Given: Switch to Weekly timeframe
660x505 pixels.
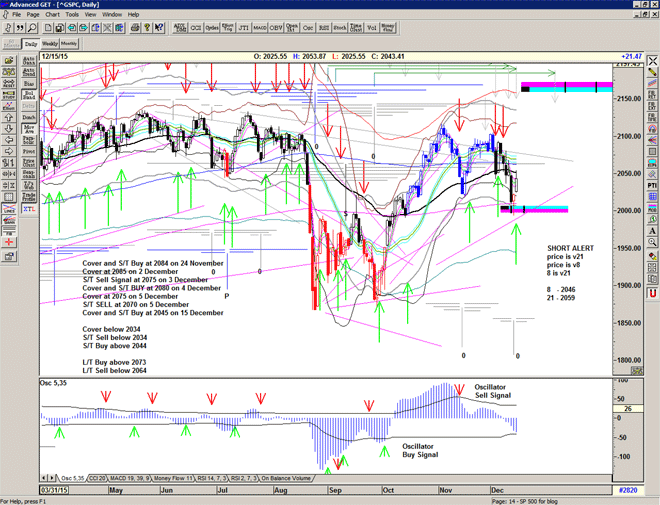Looking at the screenshot, I should pyautogui.click(x=49, y=44).
